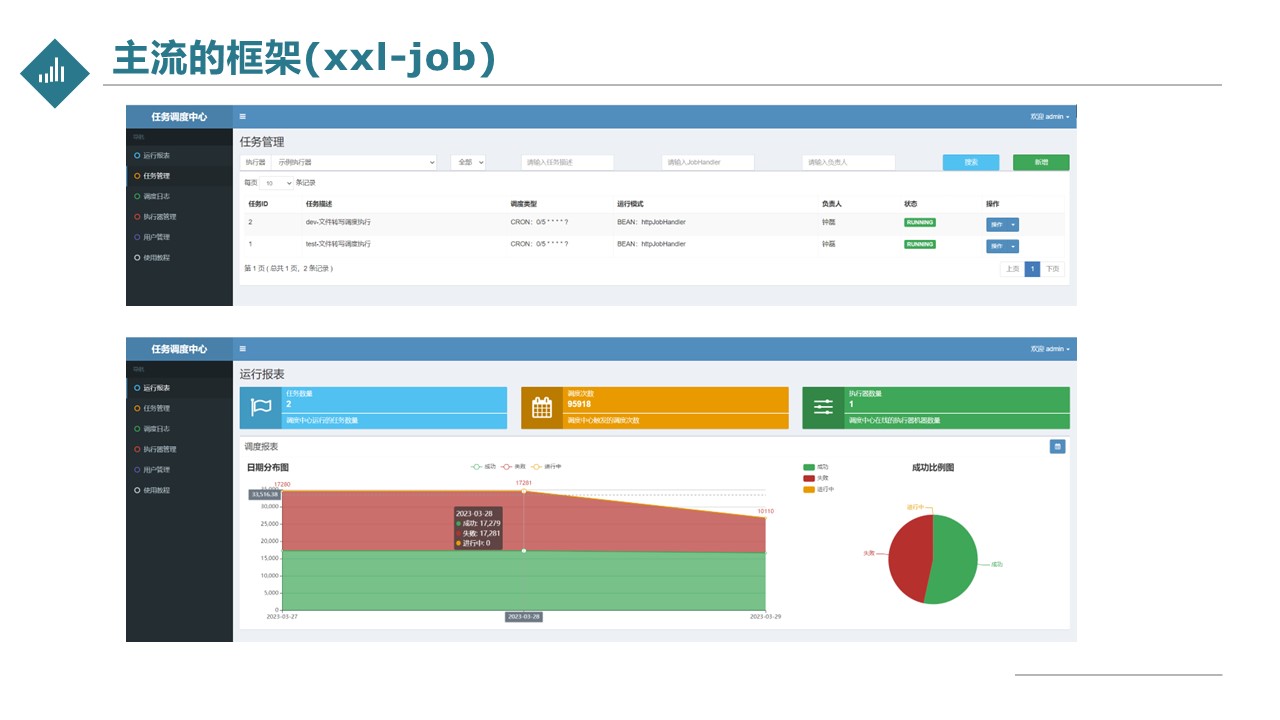The height and width of the screenshot is (720, 1280).
Task: Click the 2023-03-28 data point on the chart
Action: [x=524, y=491]
